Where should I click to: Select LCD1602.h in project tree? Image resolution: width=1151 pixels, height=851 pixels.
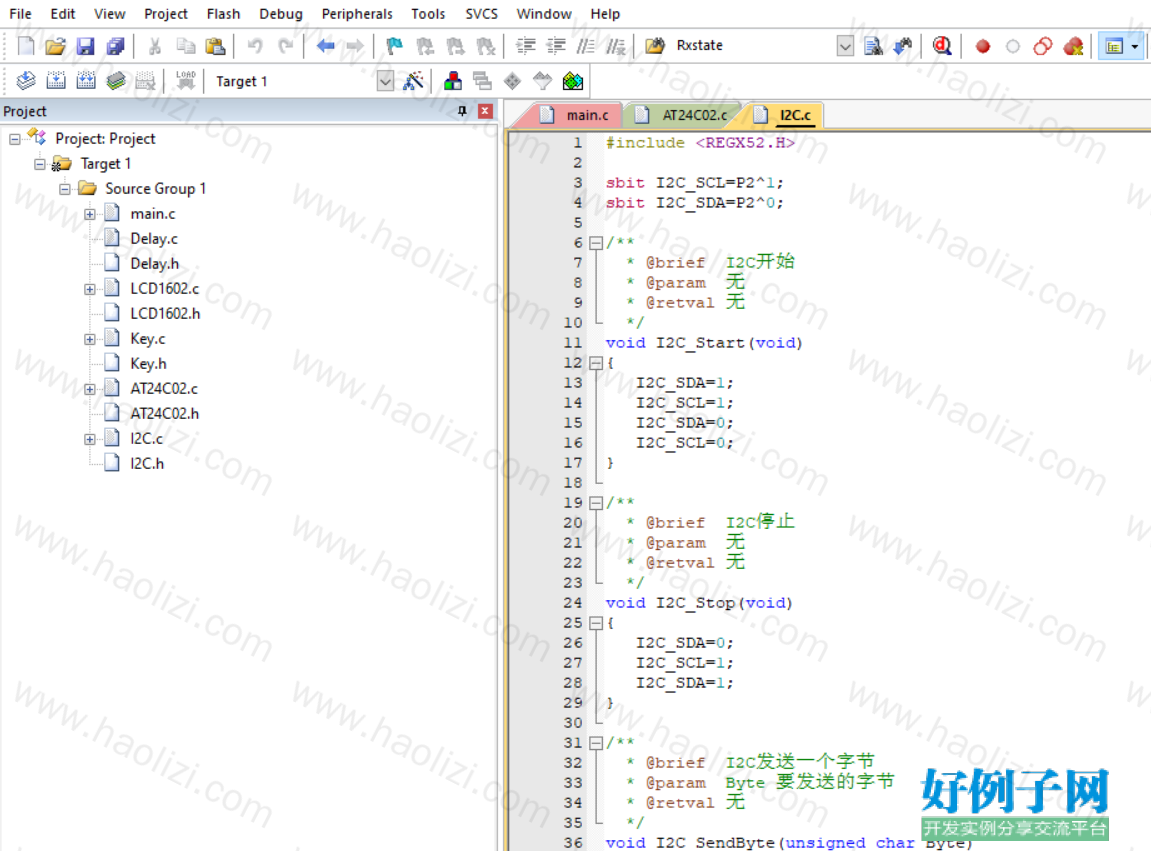[165, 314]
